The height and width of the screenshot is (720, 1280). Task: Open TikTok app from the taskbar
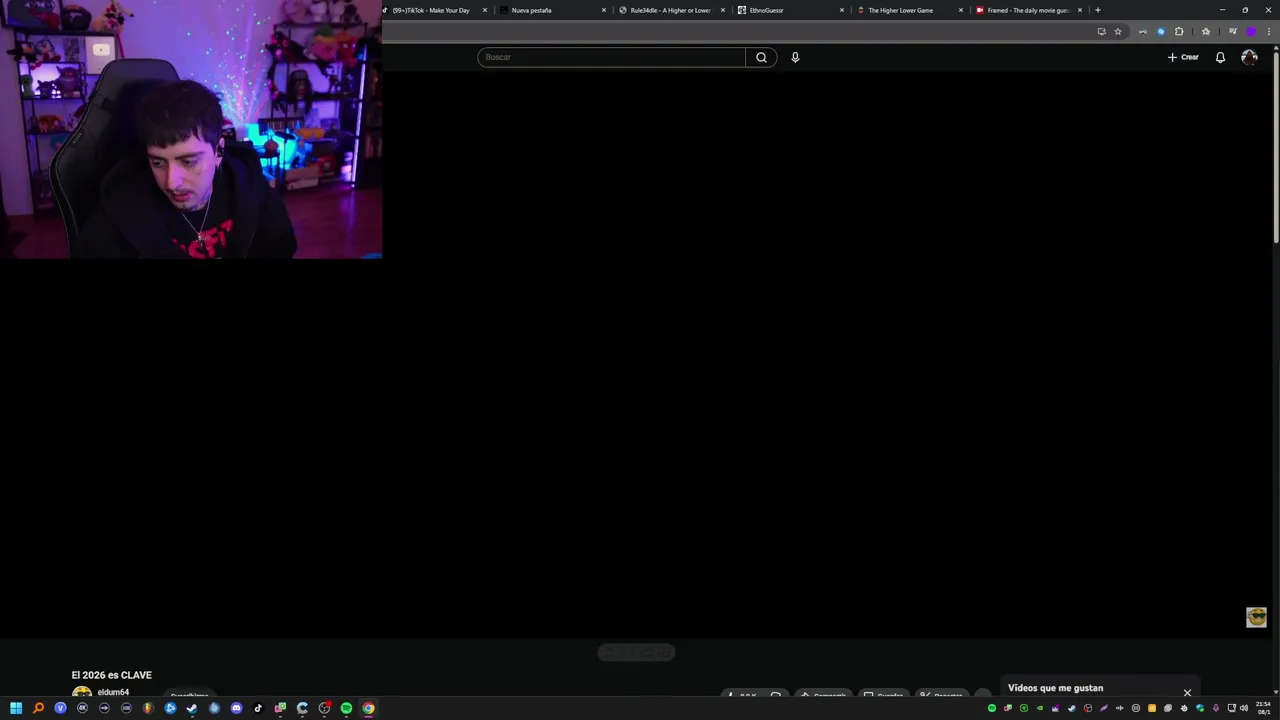tap(258, 708)
